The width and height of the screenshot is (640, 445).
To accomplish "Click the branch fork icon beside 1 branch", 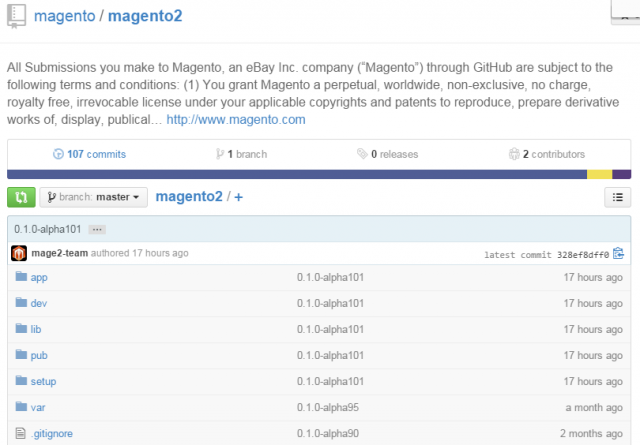I will click(x=220, y=154).
